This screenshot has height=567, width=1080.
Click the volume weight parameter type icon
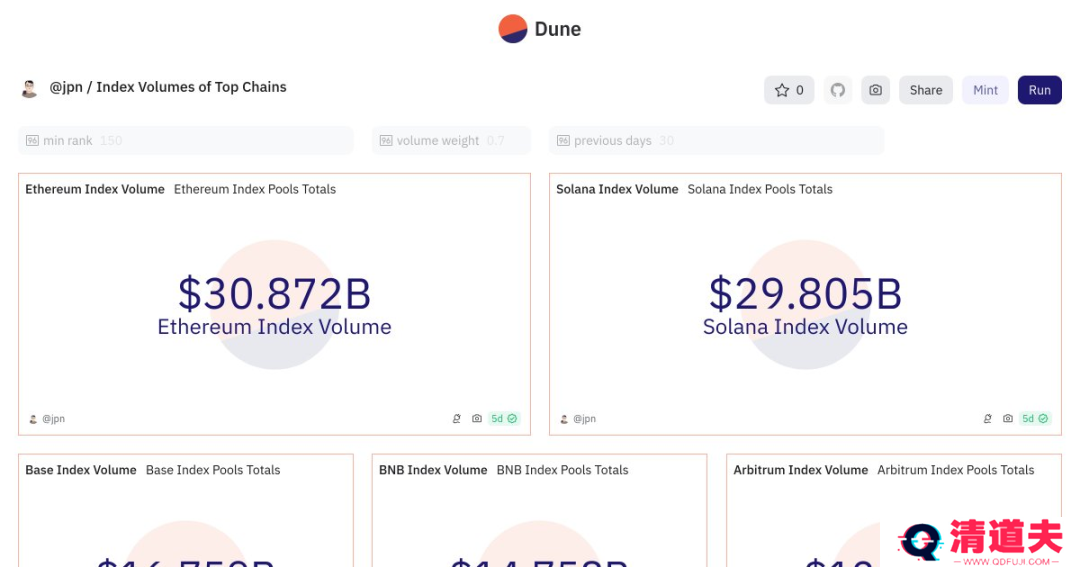[x=386, y=141]
